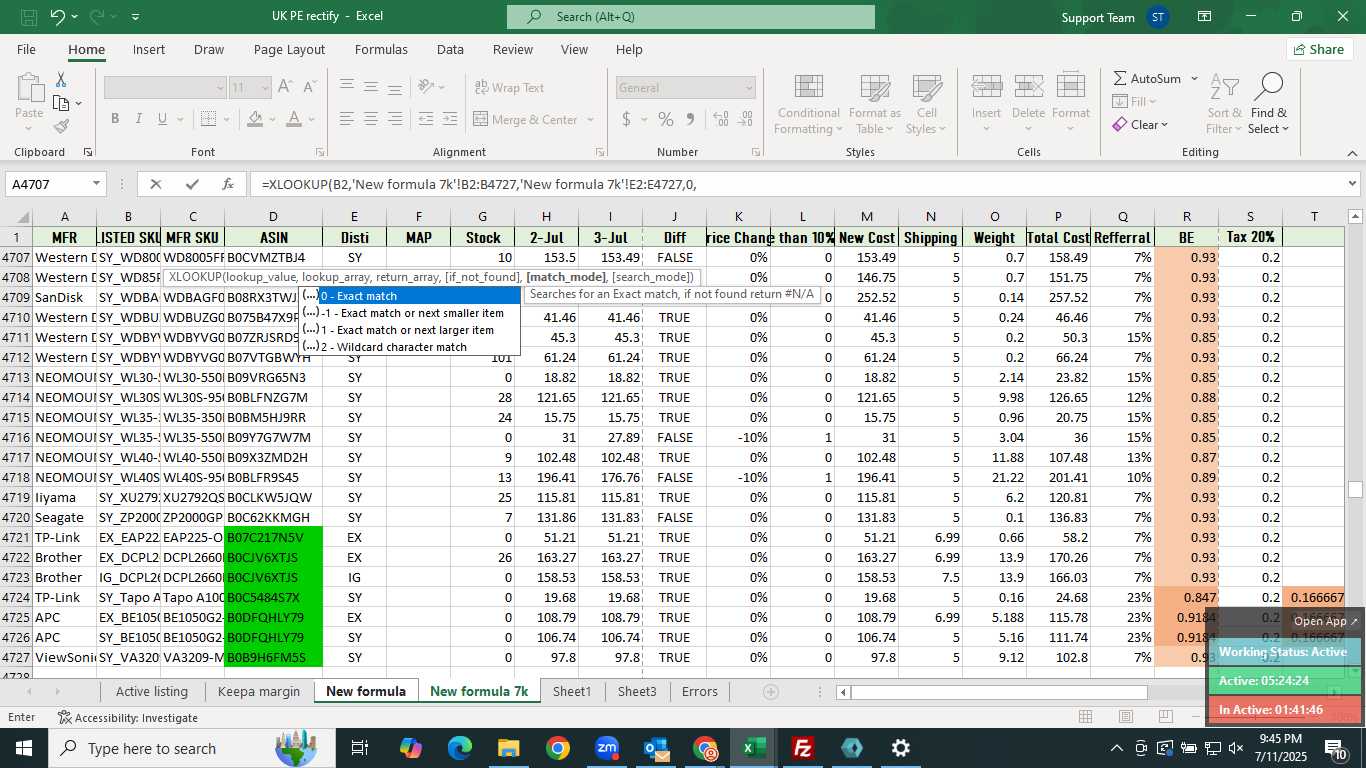Click the Comma Style icon
Screen dimensions: 1366x768
pyautogui.click(x=691, y=119)
